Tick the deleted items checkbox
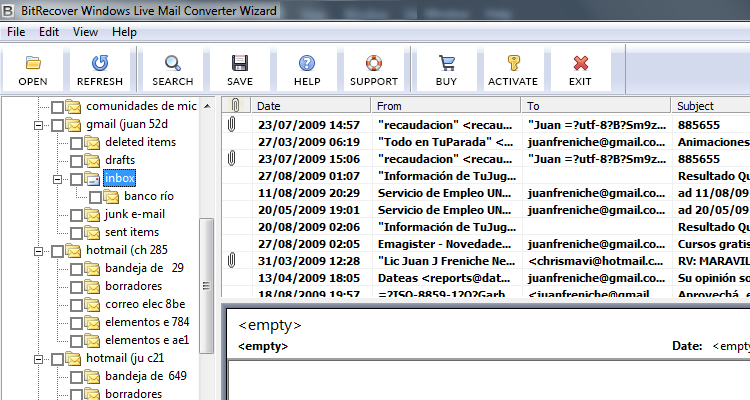The width and height of the screenshot is (750, 400). (77, 143)
